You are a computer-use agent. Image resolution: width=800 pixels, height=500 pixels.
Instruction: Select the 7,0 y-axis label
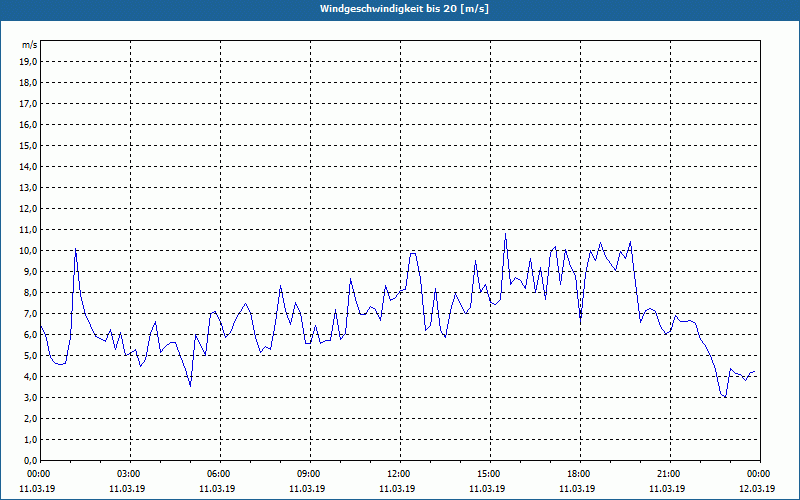pyautogui.click(x=30, y=314)
